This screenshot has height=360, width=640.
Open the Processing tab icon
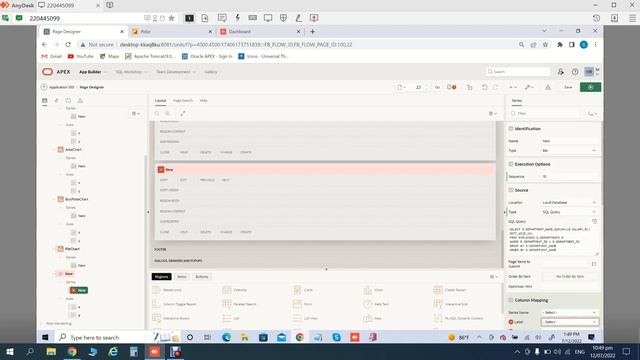click(x=68, y=100)
